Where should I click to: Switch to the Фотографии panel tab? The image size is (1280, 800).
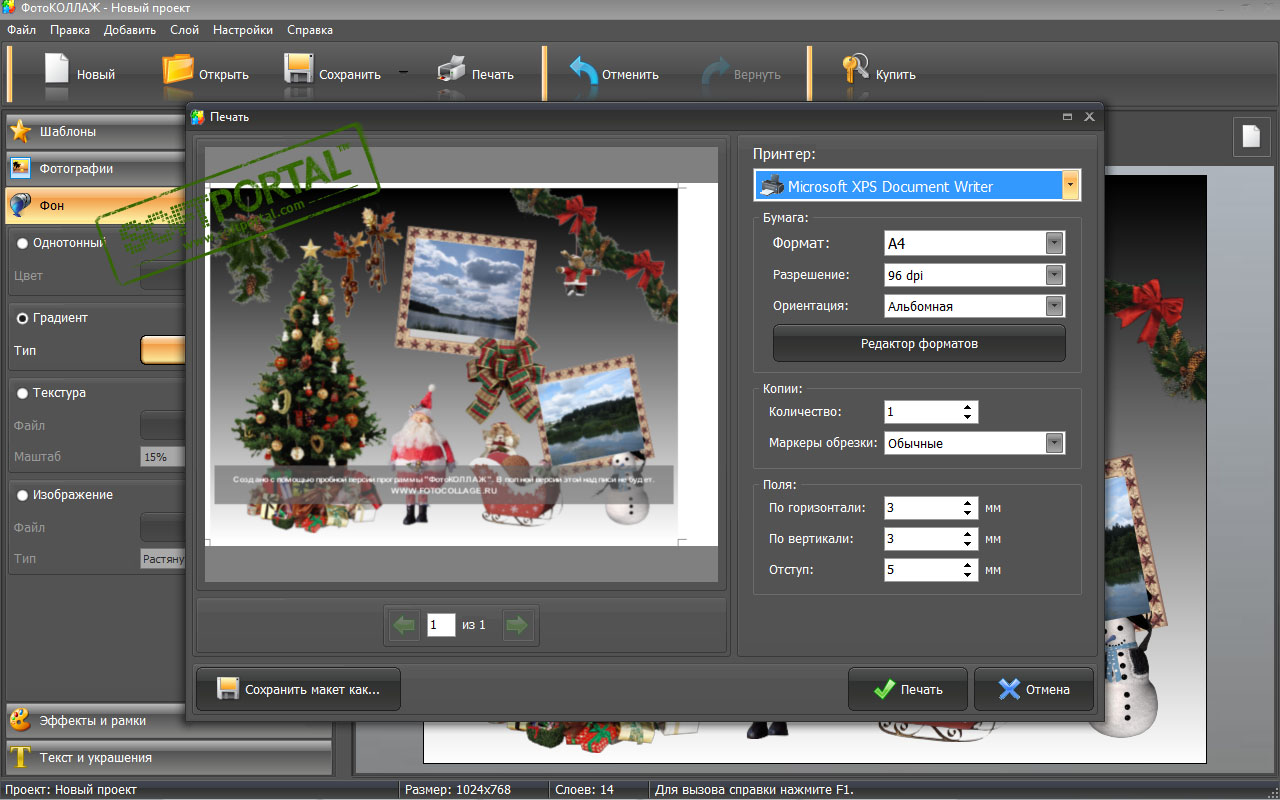[x=96, y=168]
